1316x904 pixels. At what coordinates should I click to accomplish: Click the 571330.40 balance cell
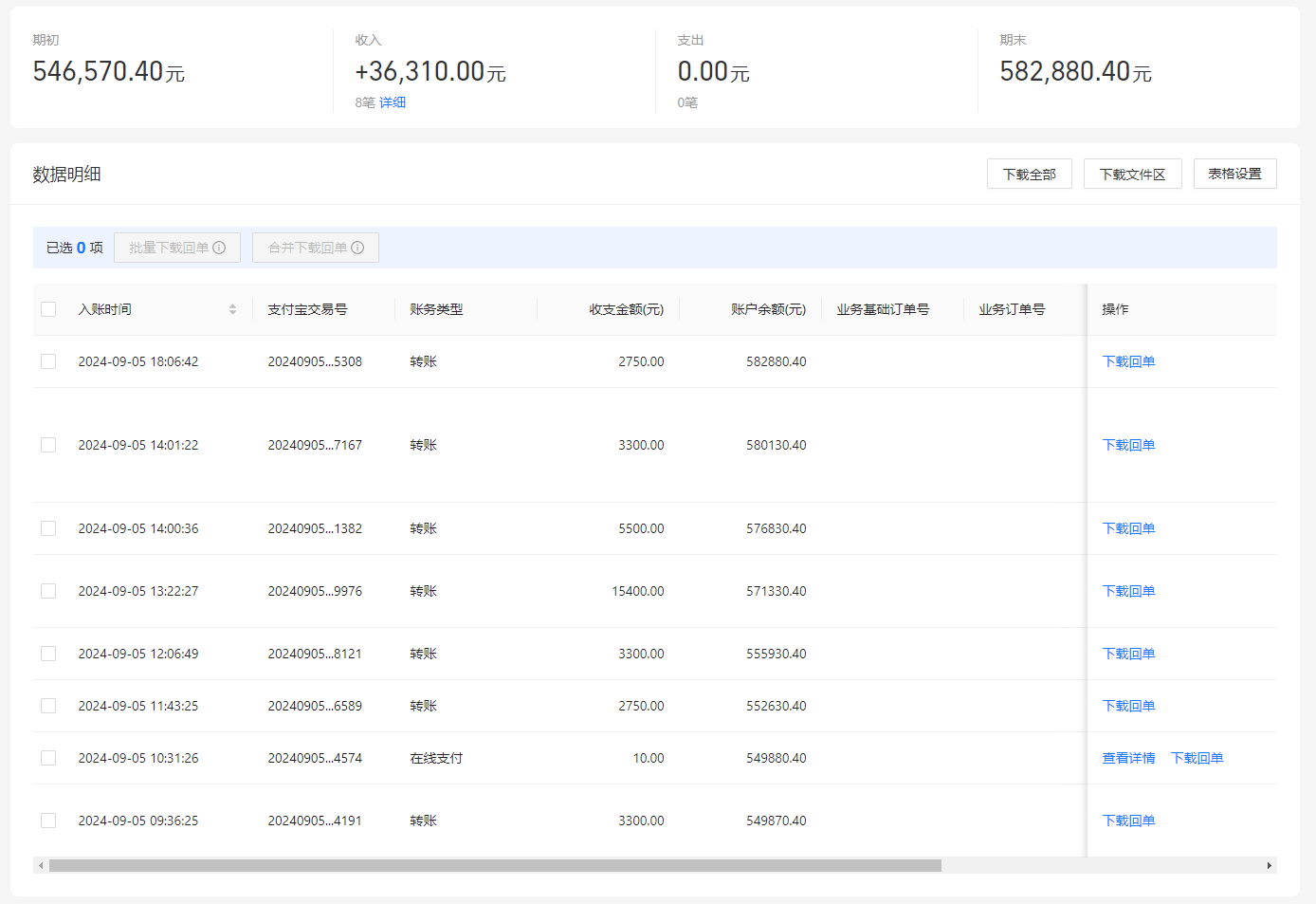pyautogui.click(x=777, y=591)
